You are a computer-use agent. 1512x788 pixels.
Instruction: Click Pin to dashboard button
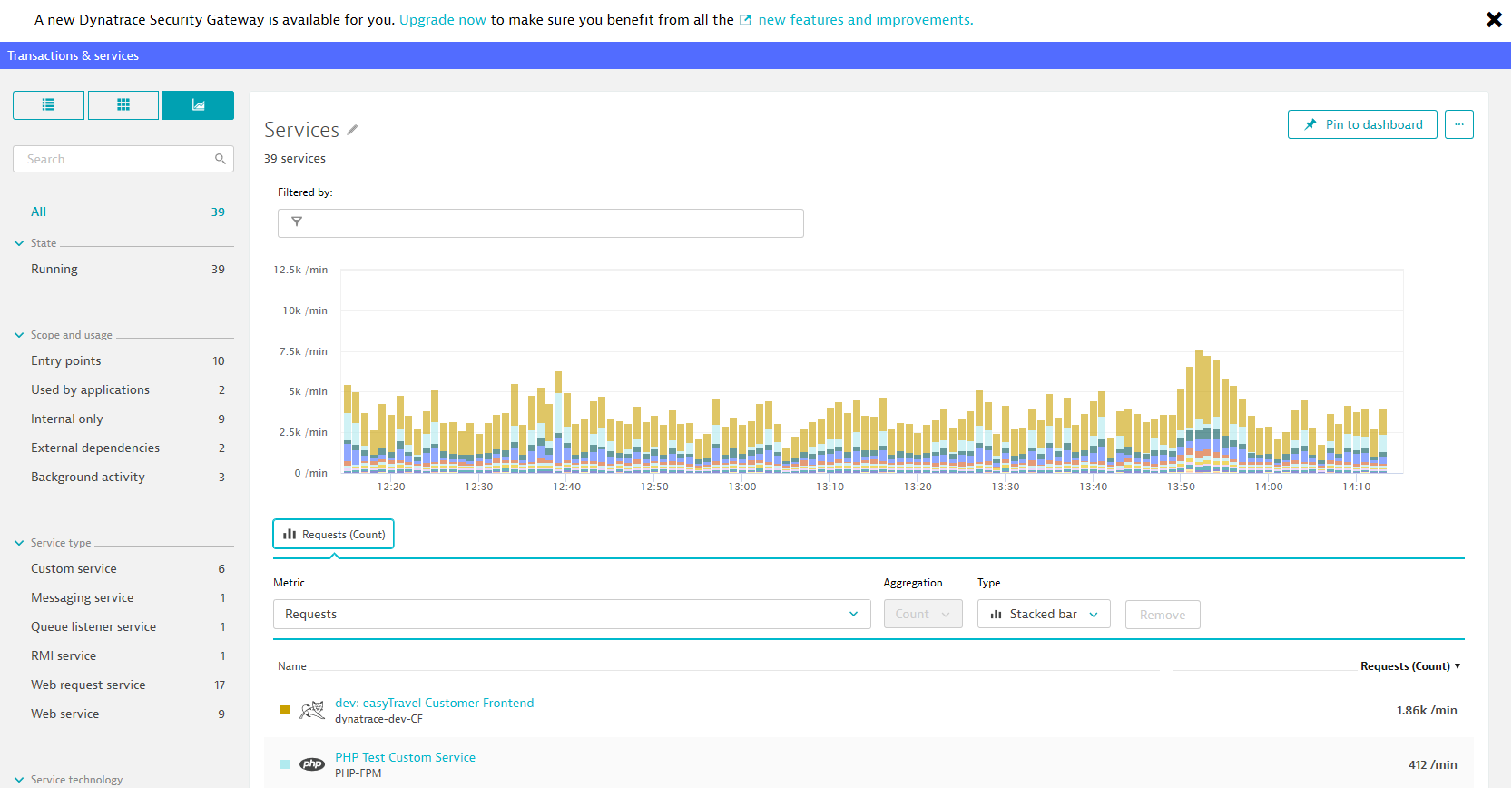pyautogui.click(x=1361, y=124)
